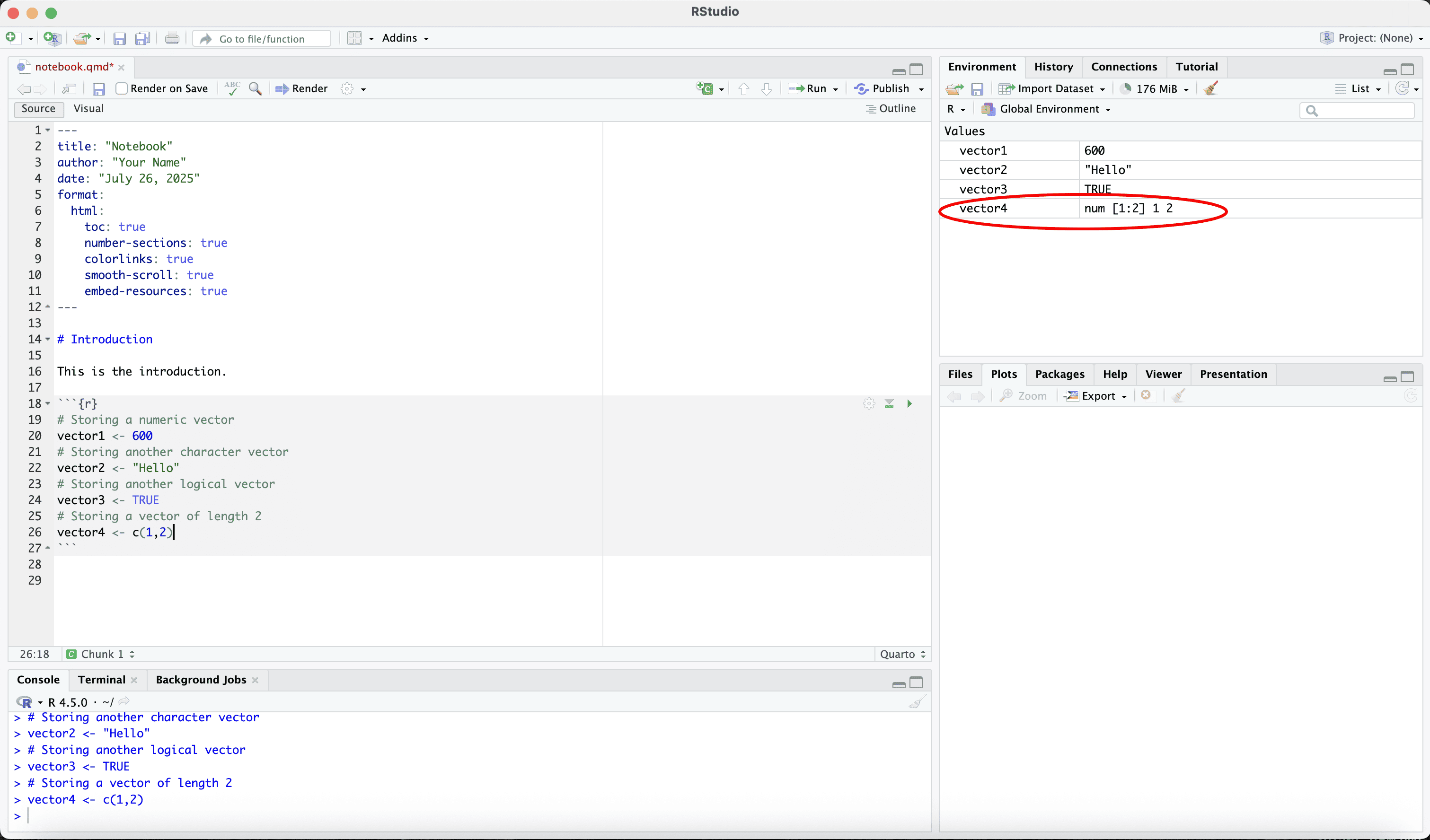This screenshot has width=1430, height=840.
Task: Clear console with broom icon
Action: tap(917, 702)
